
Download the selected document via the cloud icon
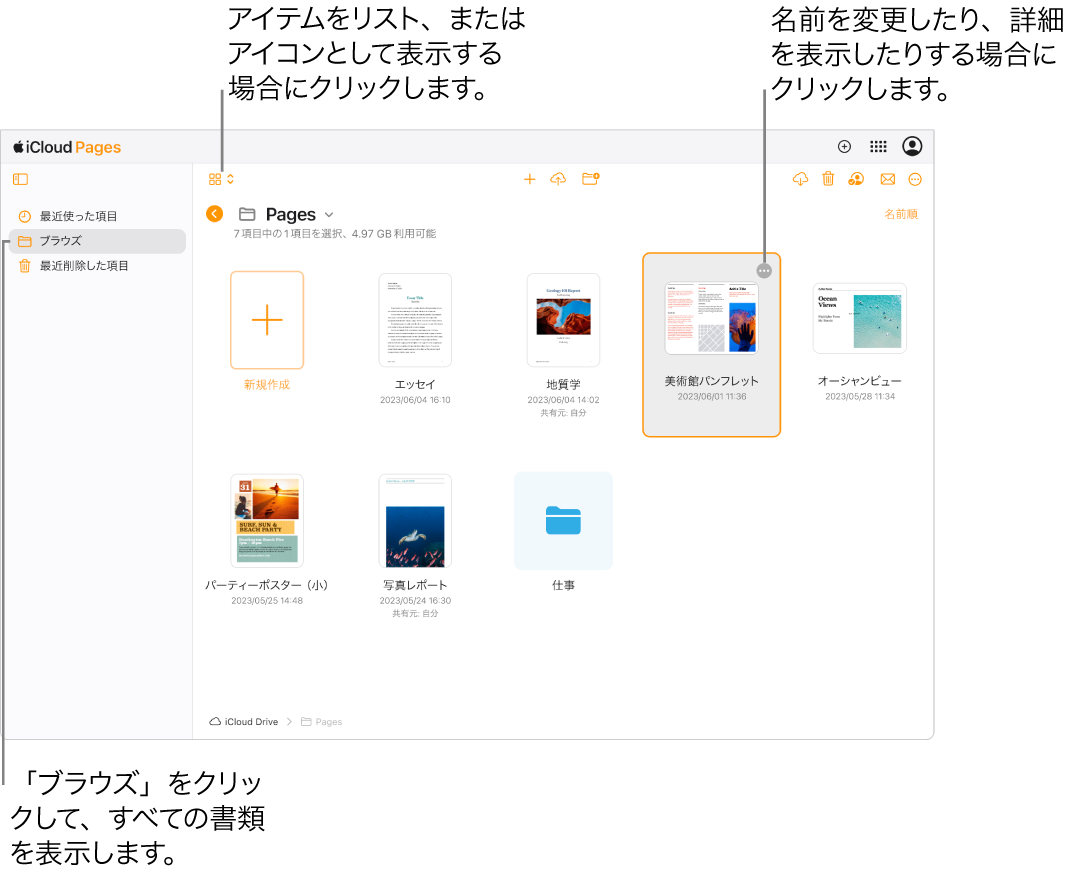(x=800, y=180)
